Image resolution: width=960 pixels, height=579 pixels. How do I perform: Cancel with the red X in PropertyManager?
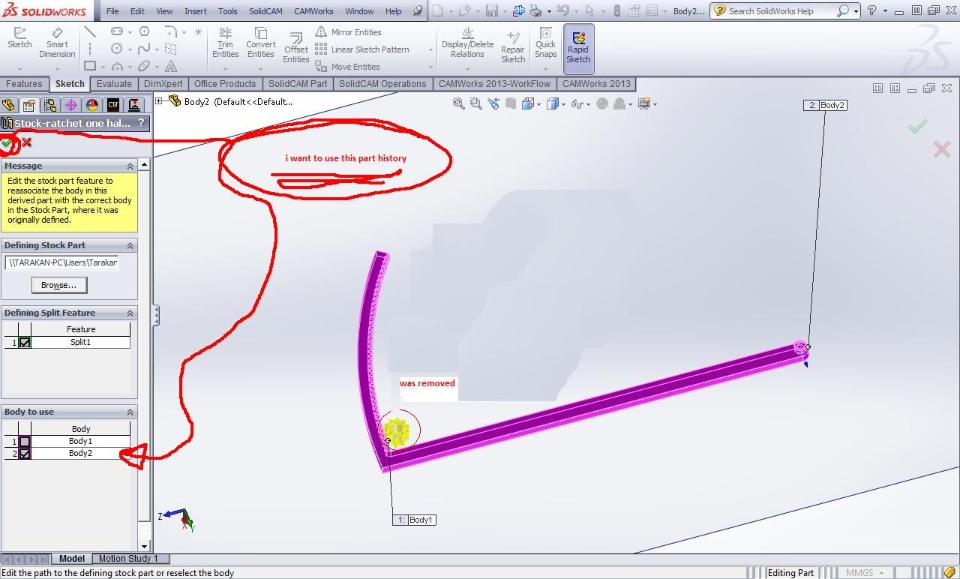pyautogui.click(x=26, y=143)
